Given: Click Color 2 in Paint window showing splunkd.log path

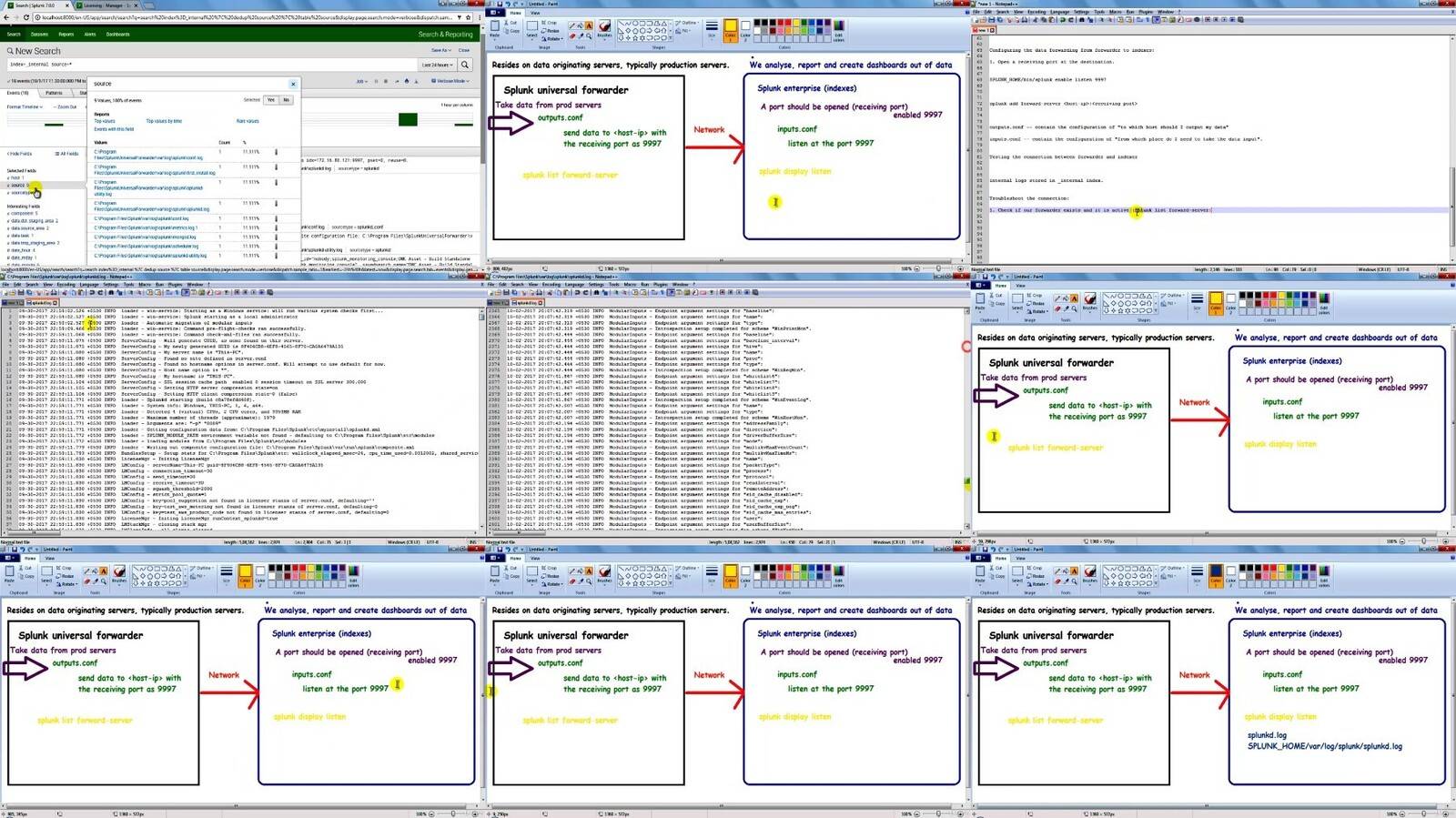Looking at the screenshot, I should tap(1230, 576).
